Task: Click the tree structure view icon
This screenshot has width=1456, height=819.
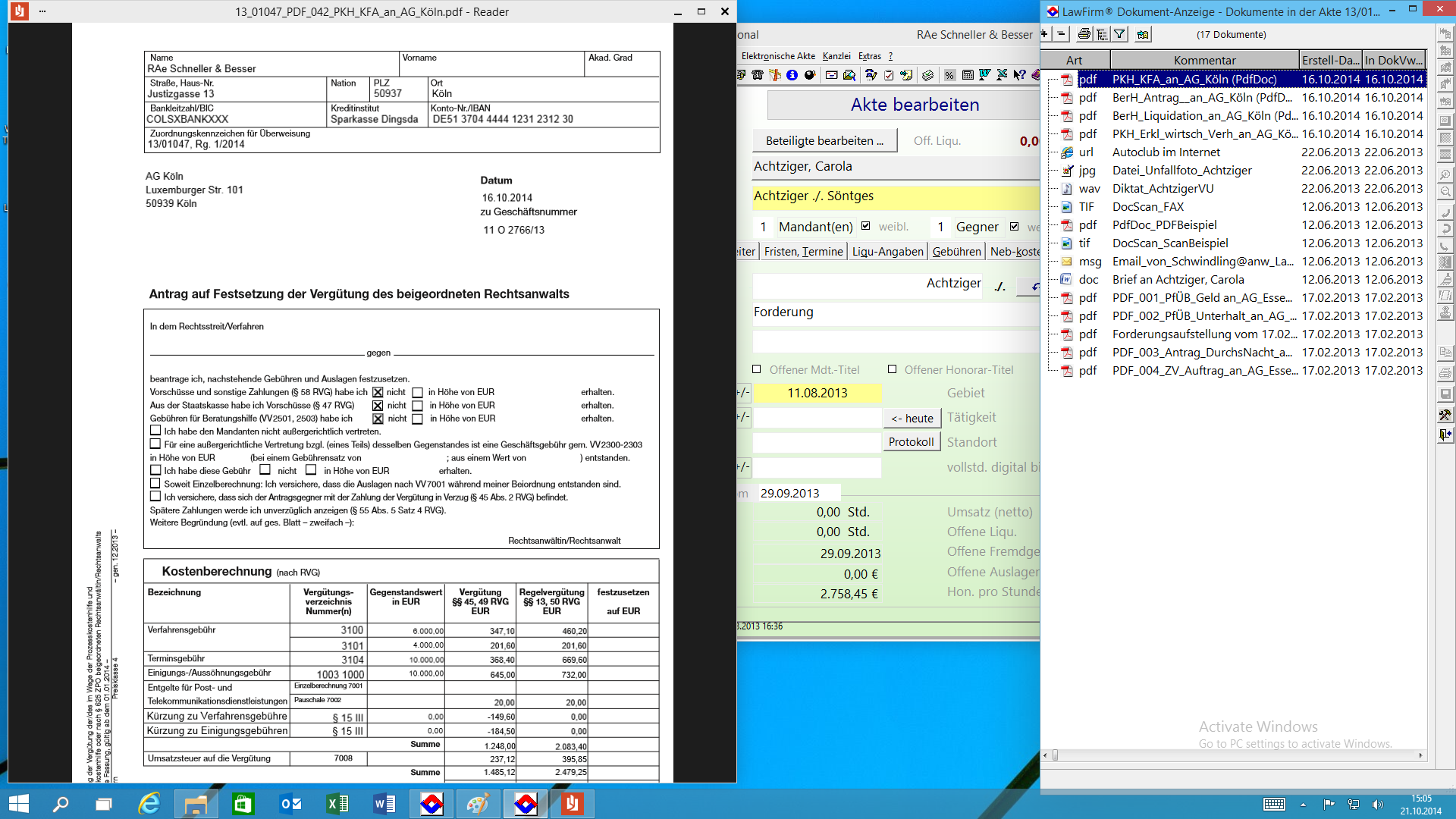Action: tap(1102, 34)
